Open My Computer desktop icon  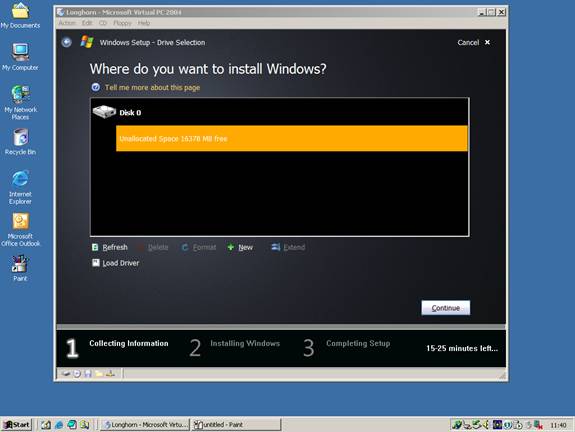(x=20, y=57)
